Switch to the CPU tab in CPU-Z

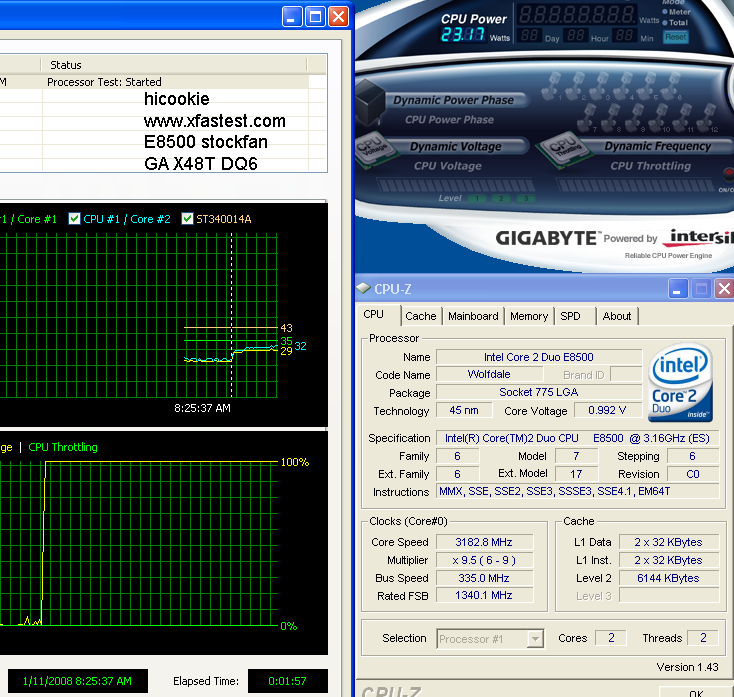[x=374, y=315]
